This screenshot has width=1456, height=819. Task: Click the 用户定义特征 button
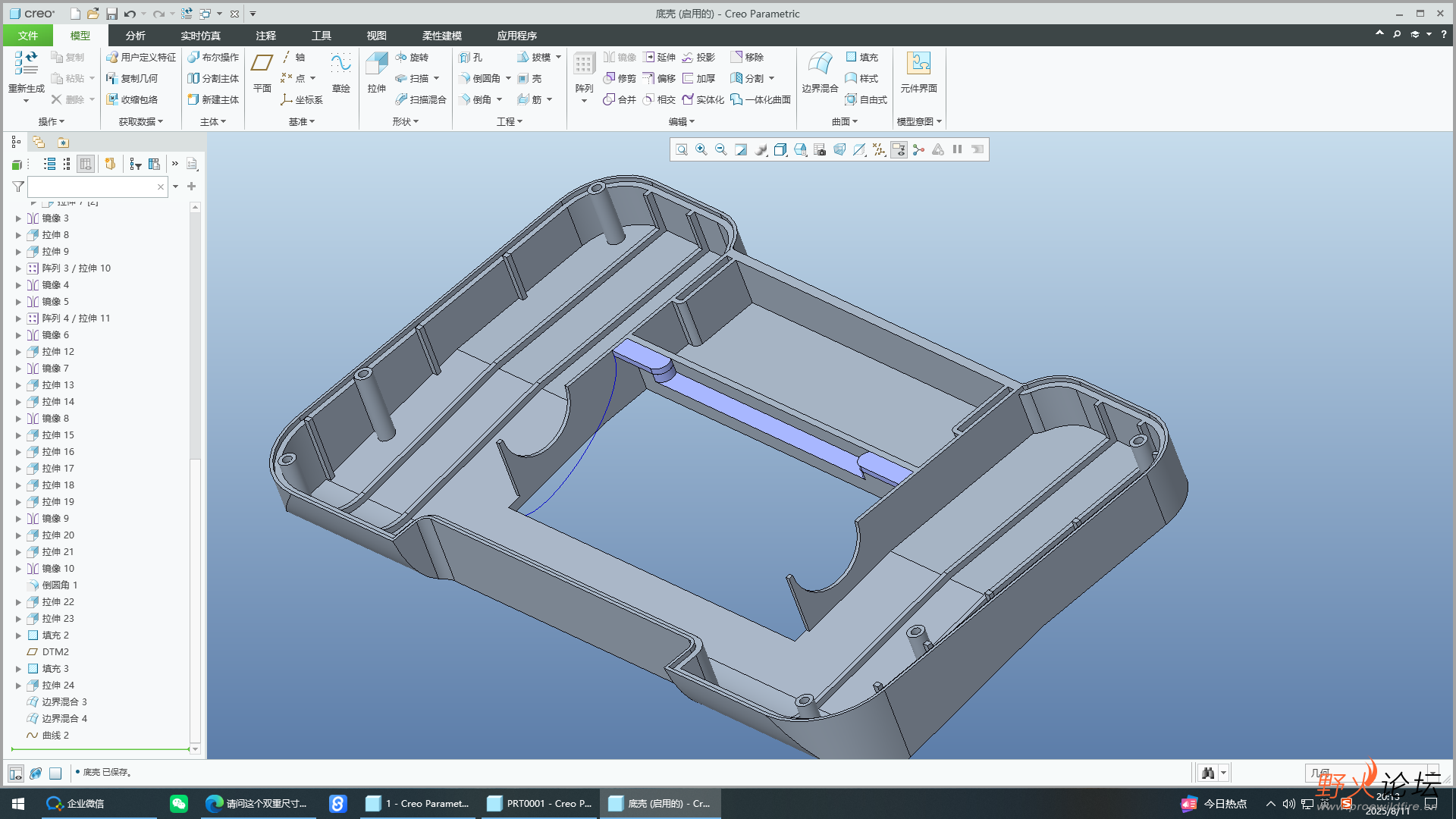click(x=141, y=57)
